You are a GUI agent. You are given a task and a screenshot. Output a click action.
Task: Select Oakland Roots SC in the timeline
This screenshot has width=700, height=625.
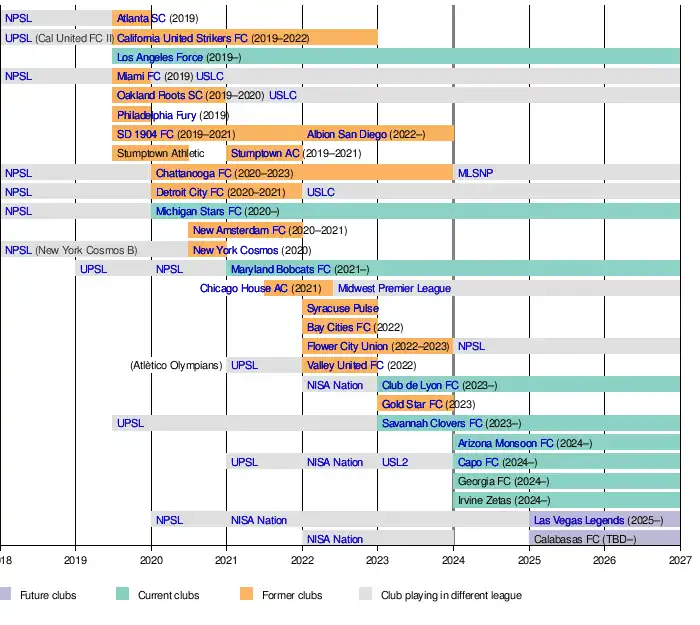click(159, 95)
